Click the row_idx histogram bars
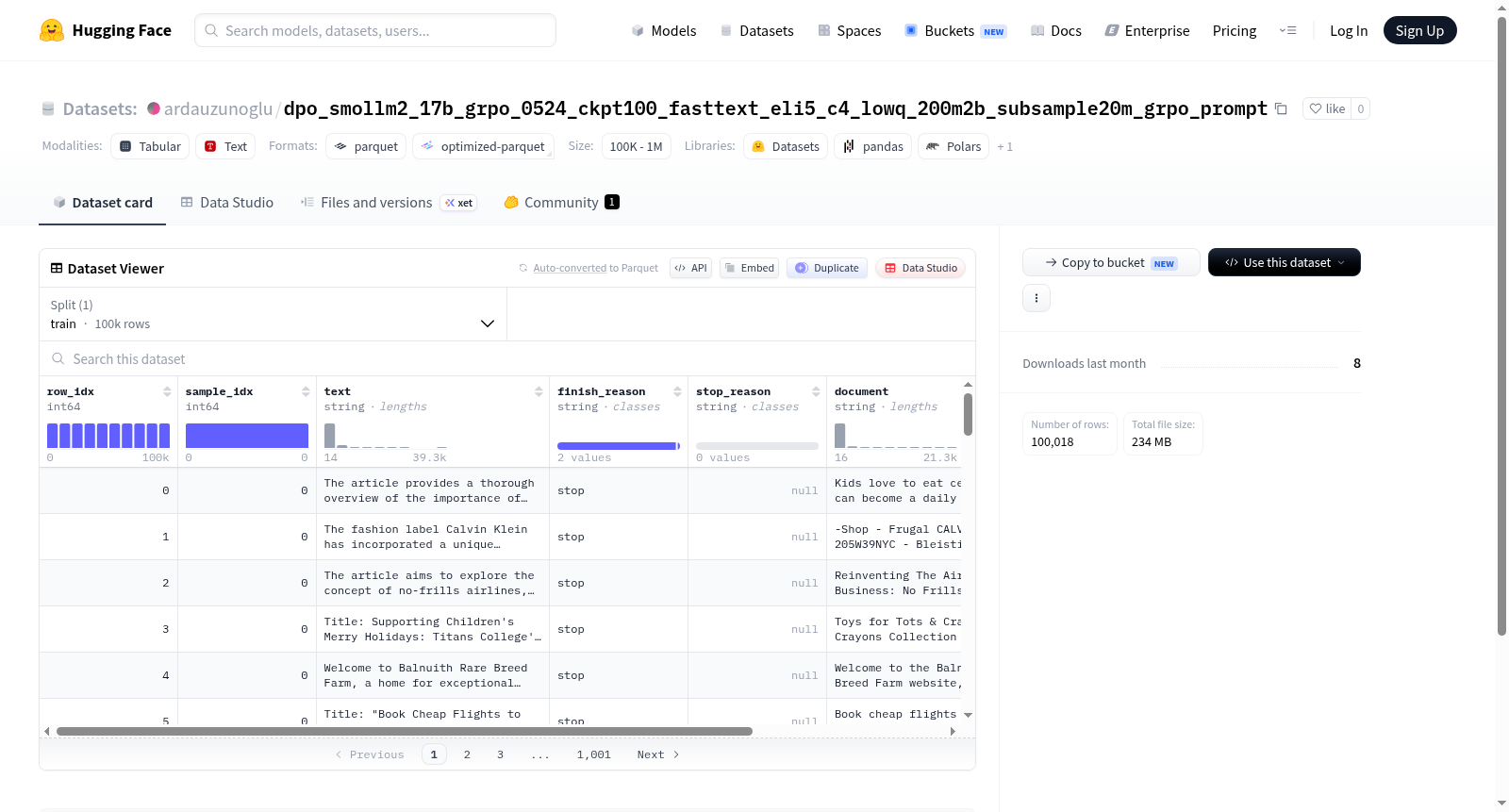The height and width of the screenshot is (812, 1509). click(x=108, y=435)
